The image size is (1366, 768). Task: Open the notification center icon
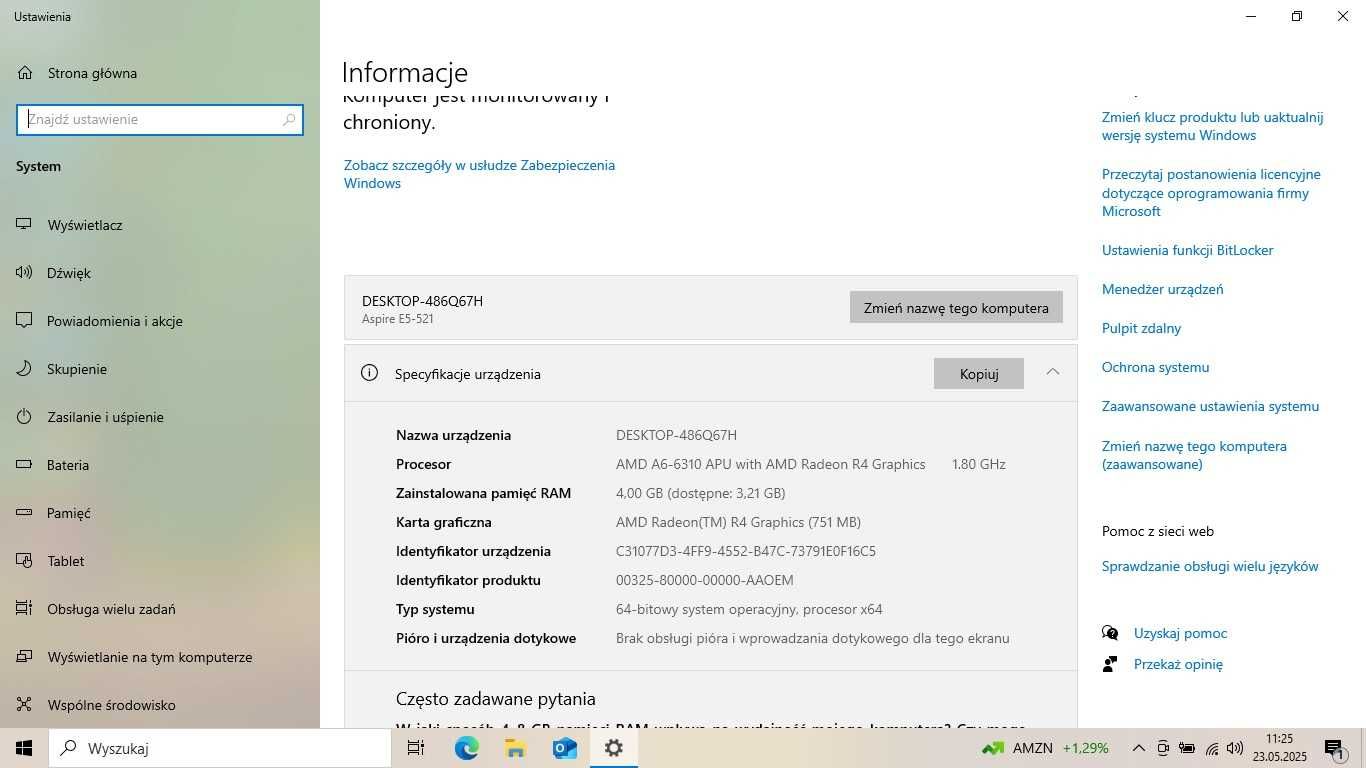click(x=1334, y=748)
